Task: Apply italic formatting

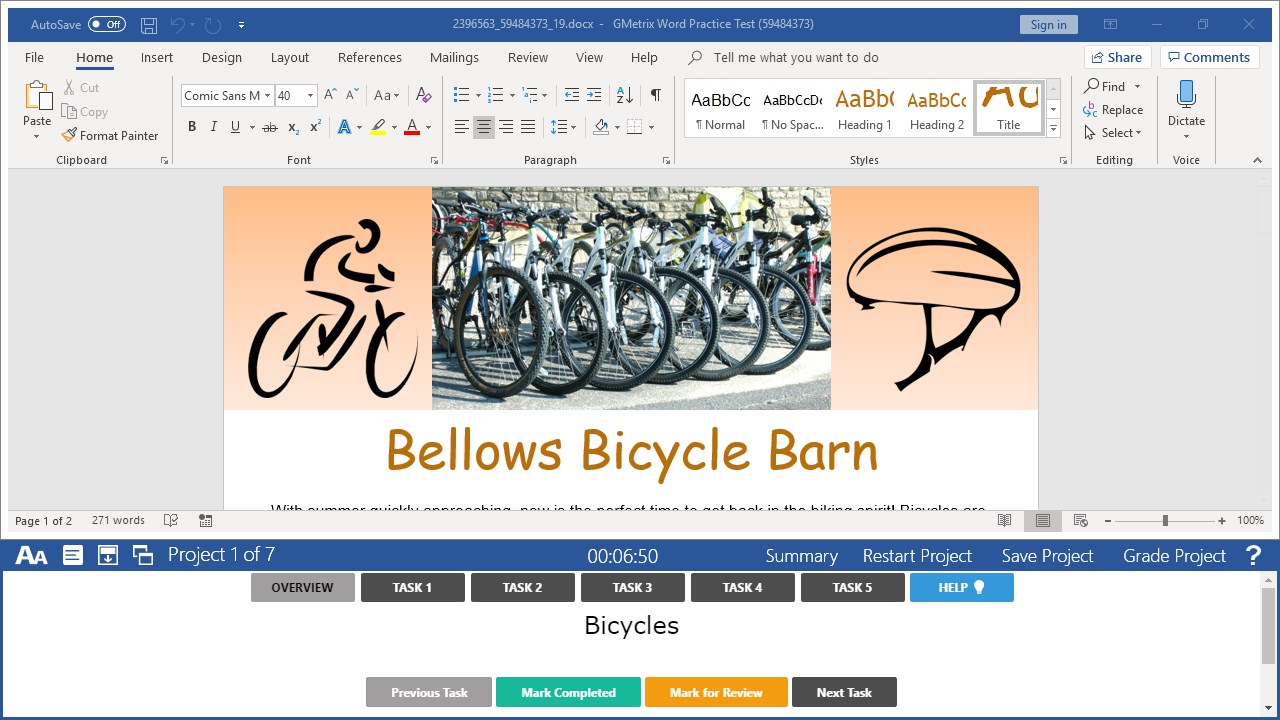Action: coord(213,127)
